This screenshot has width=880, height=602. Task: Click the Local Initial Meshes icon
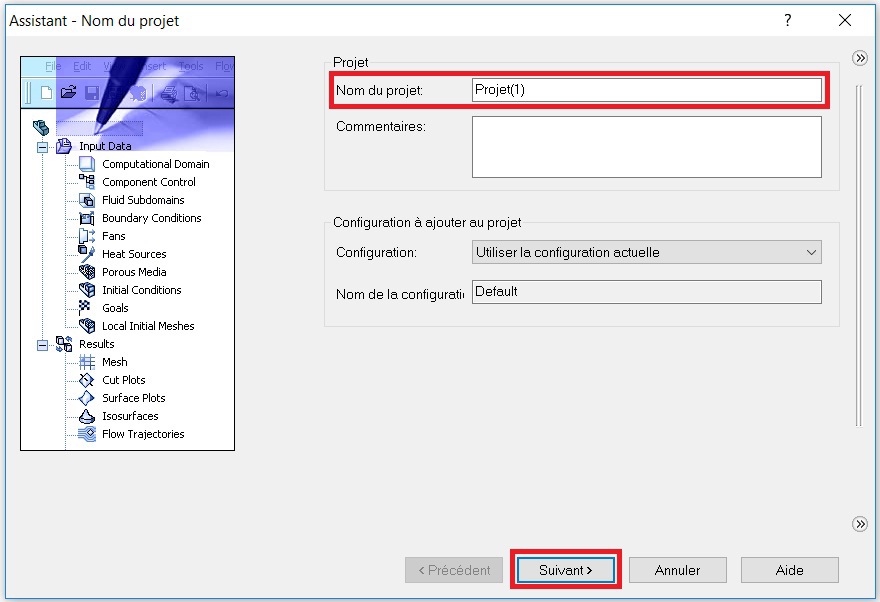86,325
